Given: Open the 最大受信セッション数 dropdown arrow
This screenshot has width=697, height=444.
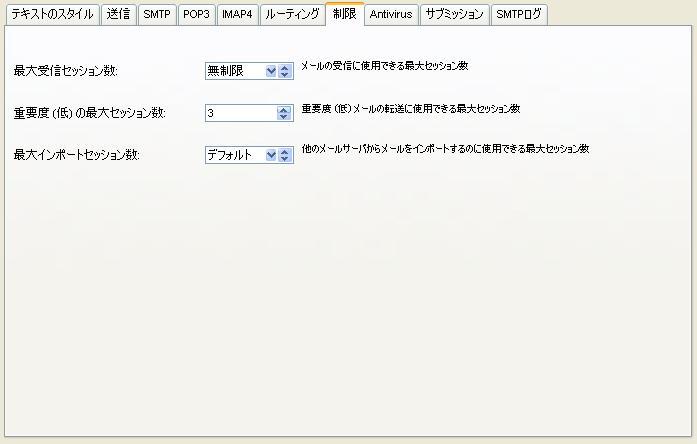Looking at the screenshot, I should point(271,71).
